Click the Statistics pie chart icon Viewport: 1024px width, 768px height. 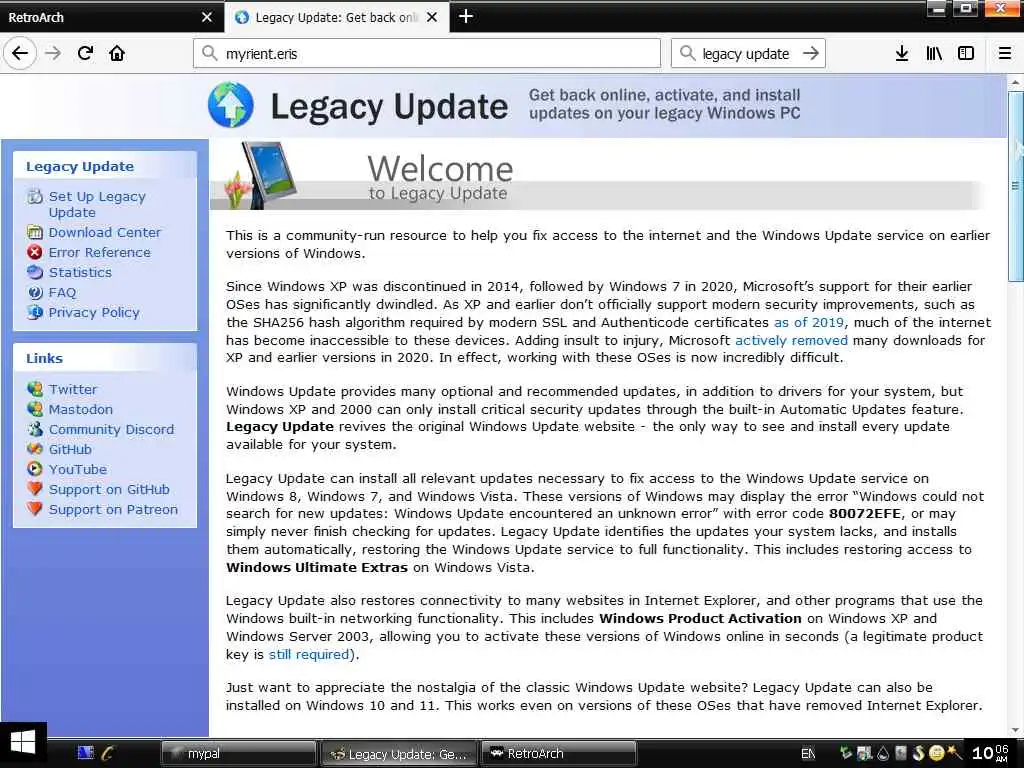[35, 272]
